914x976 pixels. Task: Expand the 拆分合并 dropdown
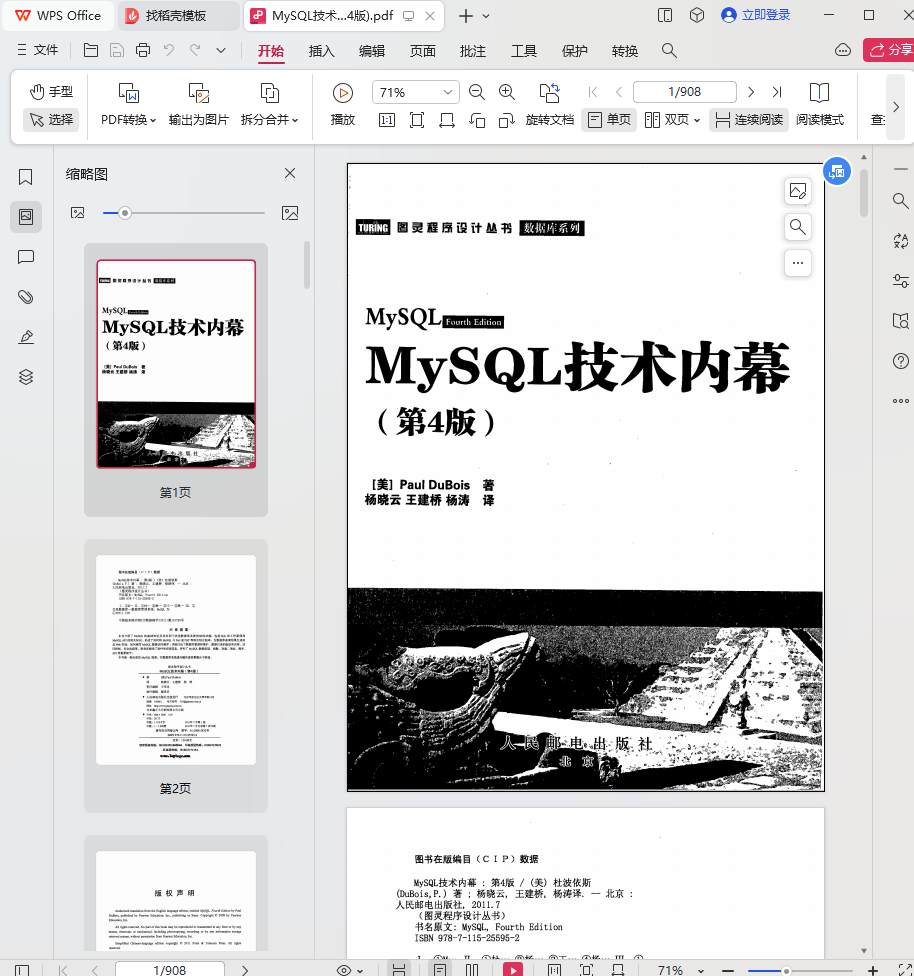tap(270, 119)
